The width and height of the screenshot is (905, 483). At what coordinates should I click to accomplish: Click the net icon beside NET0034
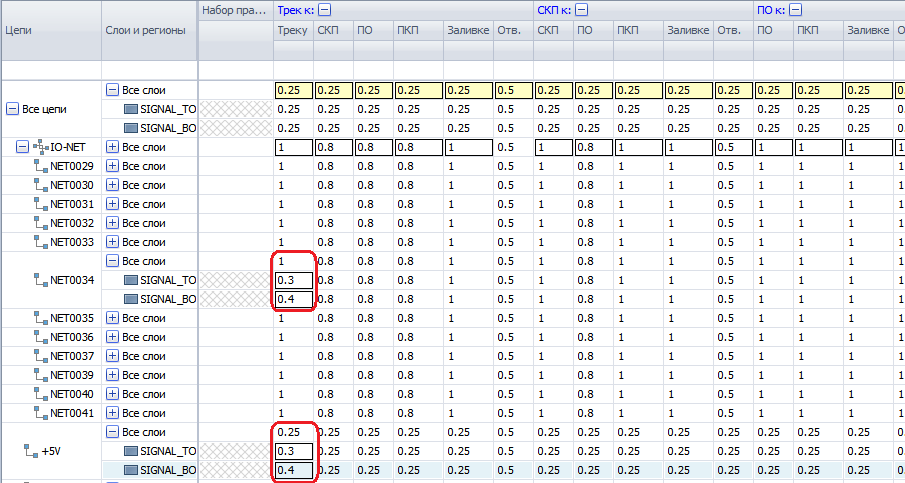pyautogui.click(x=40, y=280)
